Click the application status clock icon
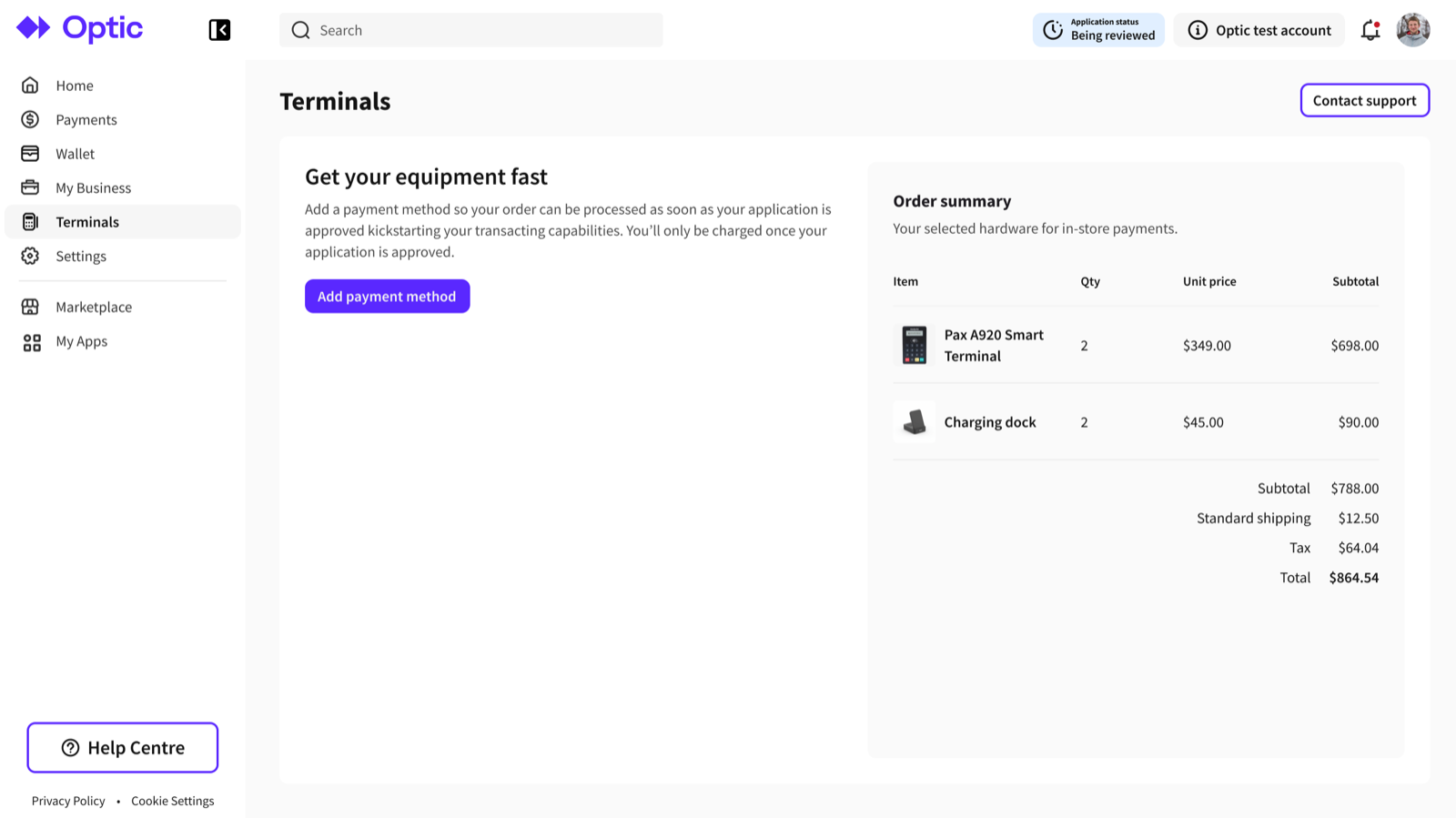The height and width of the screenshot is (818, 1456). pos(1053,30)
